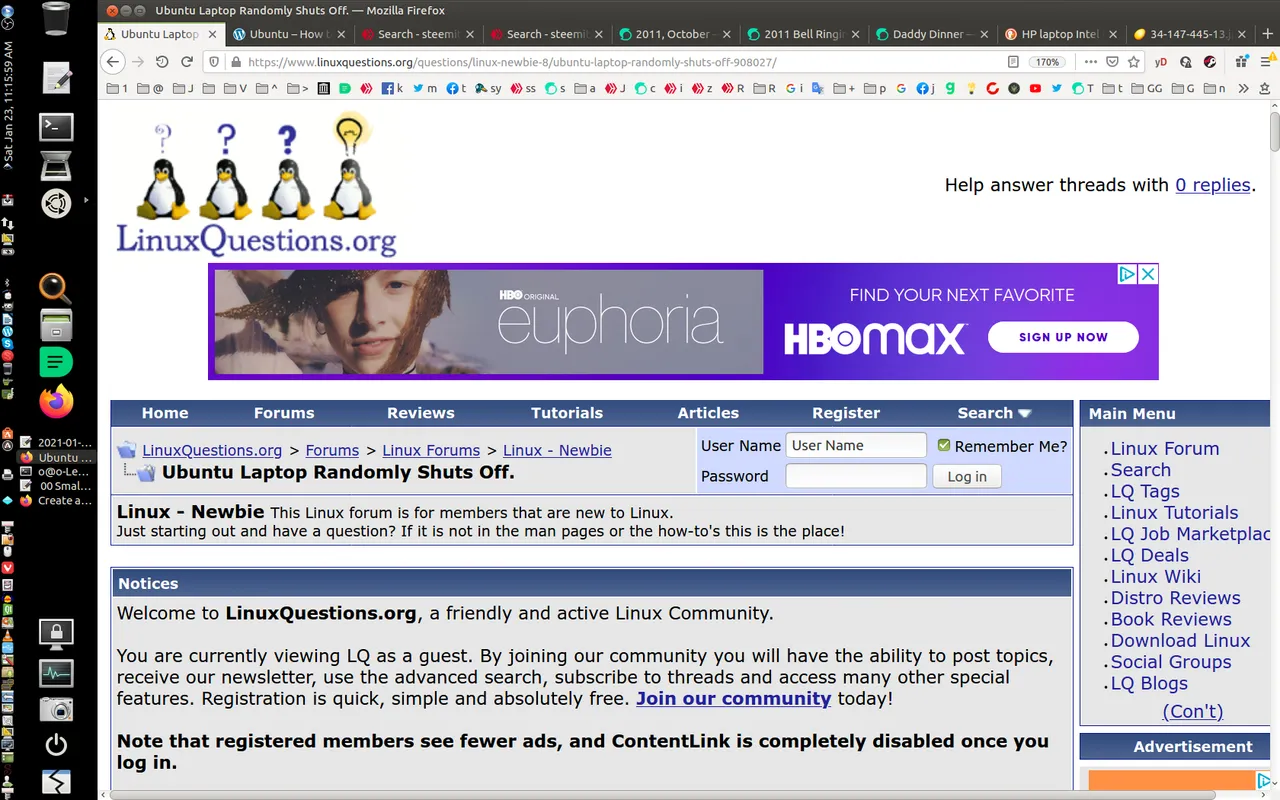Select 'o@o-Le...' terminal window in dock list
This screenshot has width=1280, height=800.
(x=56, y=471)
